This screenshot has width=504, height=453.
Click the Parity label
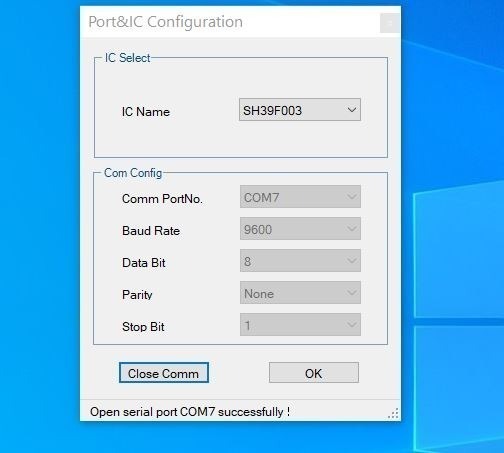click(137, 295)
